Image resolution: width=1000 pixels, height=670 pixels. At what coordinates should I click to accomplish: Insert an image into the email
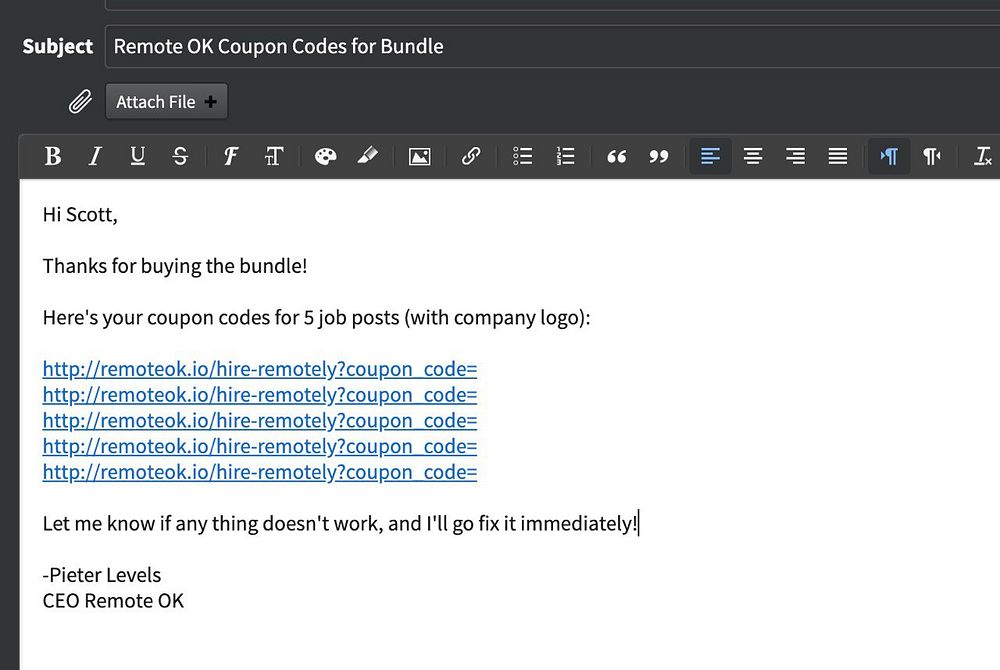click(419, 156)
